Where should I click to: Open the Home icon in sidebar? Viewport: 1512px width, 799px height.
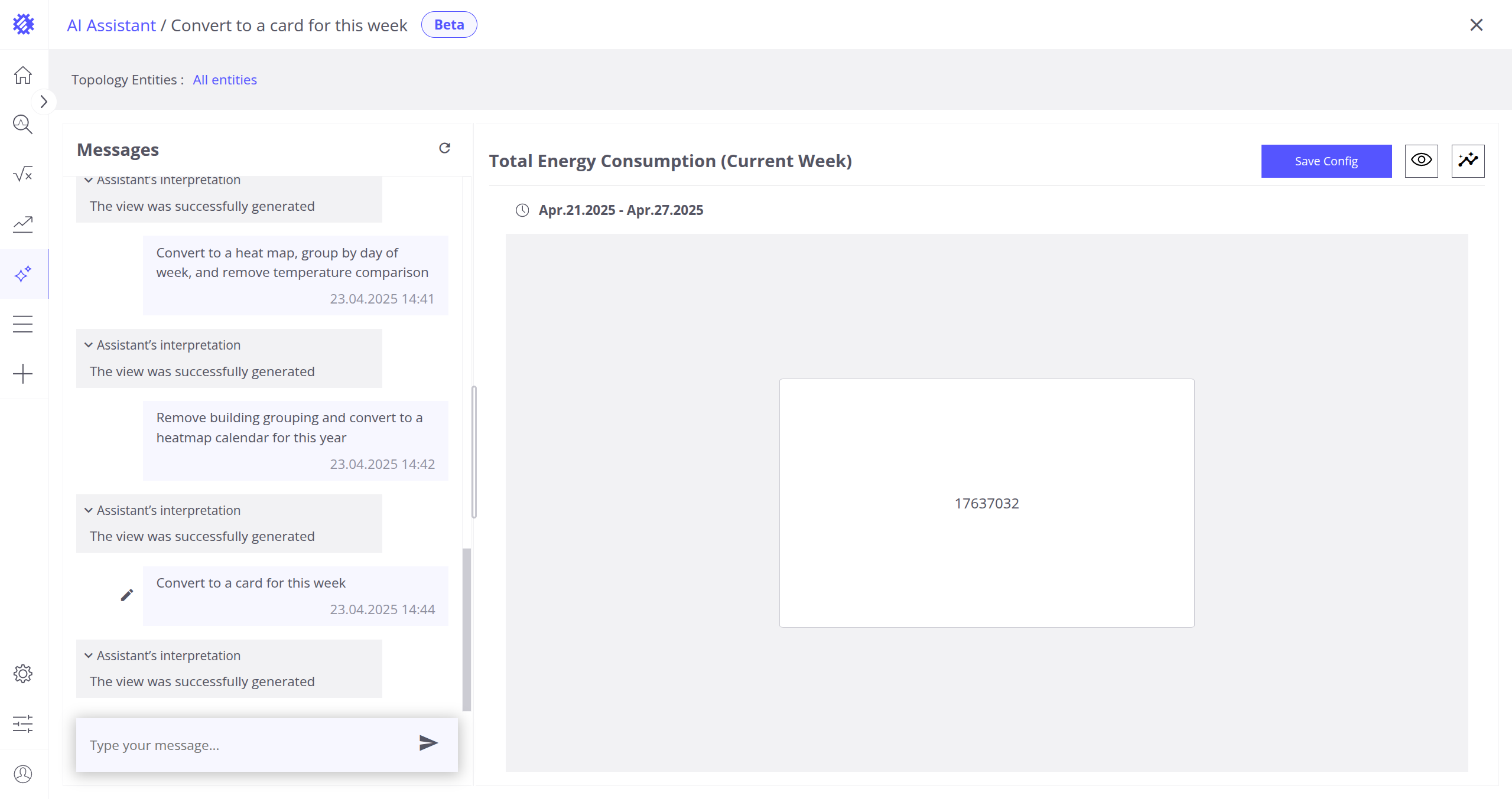coord(23,75)
